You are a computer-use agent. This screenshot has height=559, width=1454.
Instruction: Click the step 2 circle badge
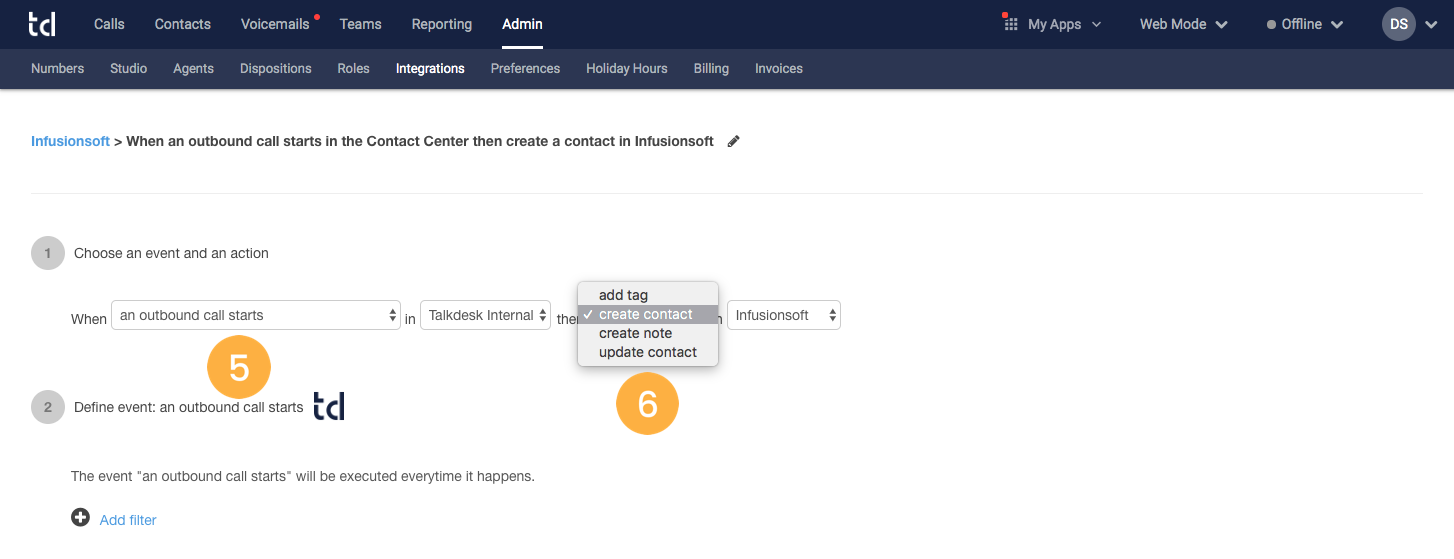click(48, 407)
